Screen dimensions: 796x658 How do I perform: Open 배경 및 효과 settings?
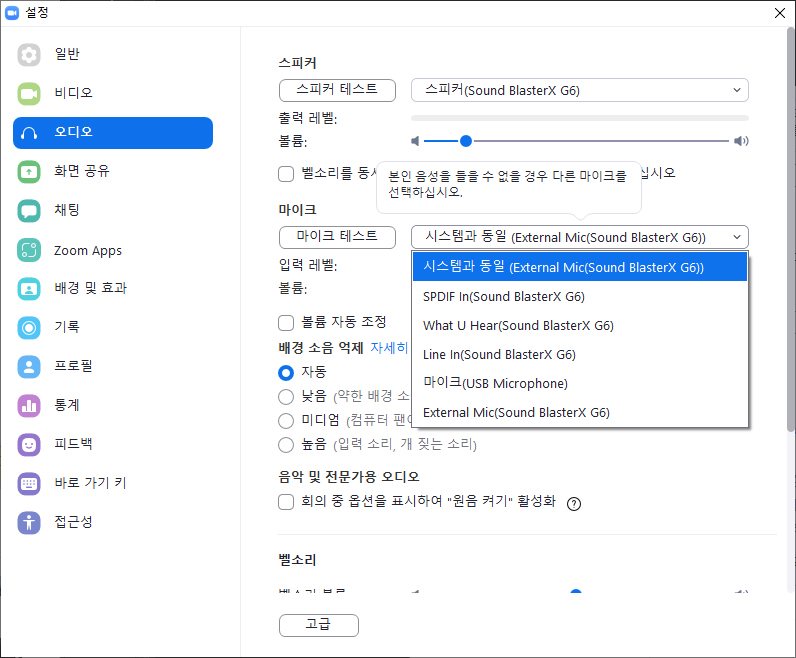(113, 289)
